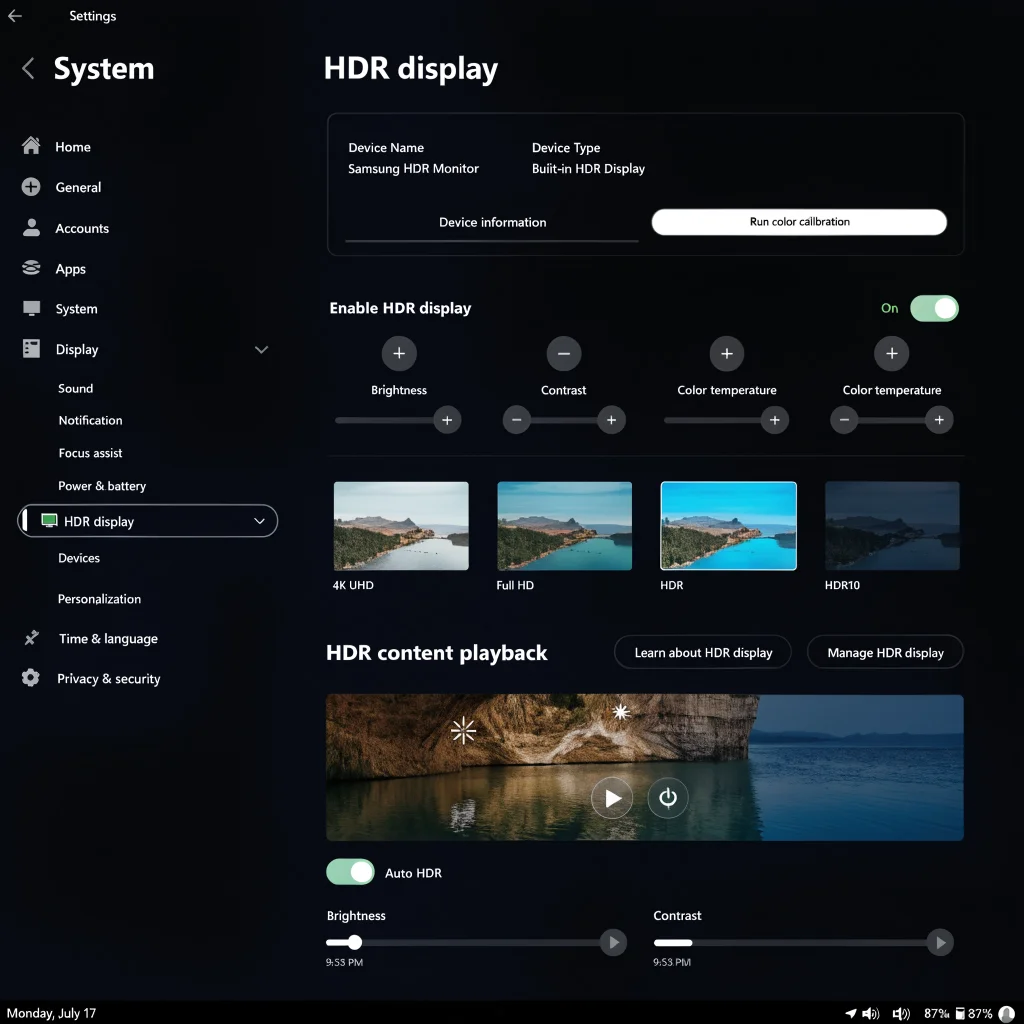
Task: Click the user avatar icon in taskbar corner
Action: [x=1007, y=1014]
